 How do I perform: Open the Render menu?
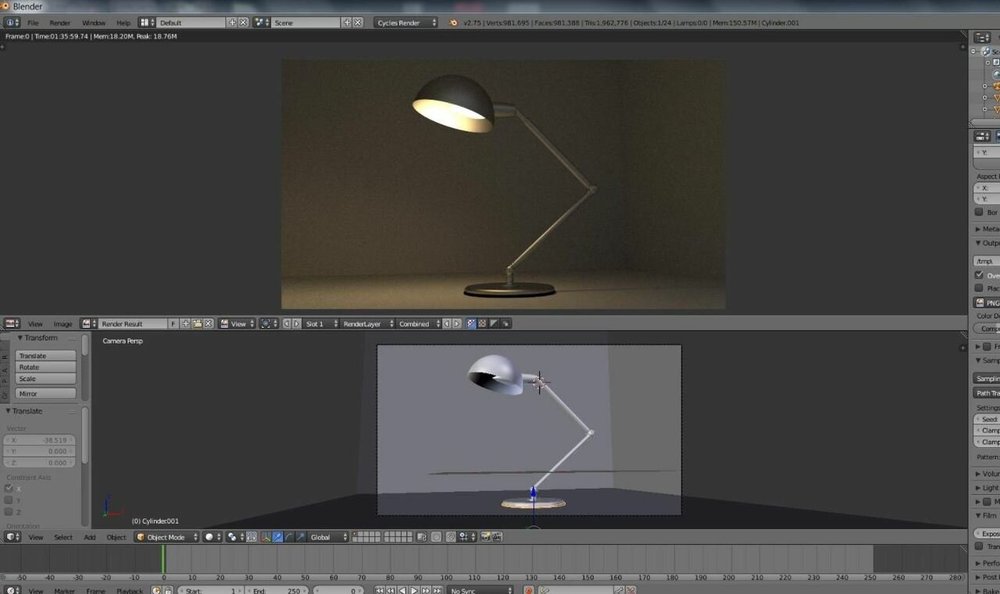(60, 22)
